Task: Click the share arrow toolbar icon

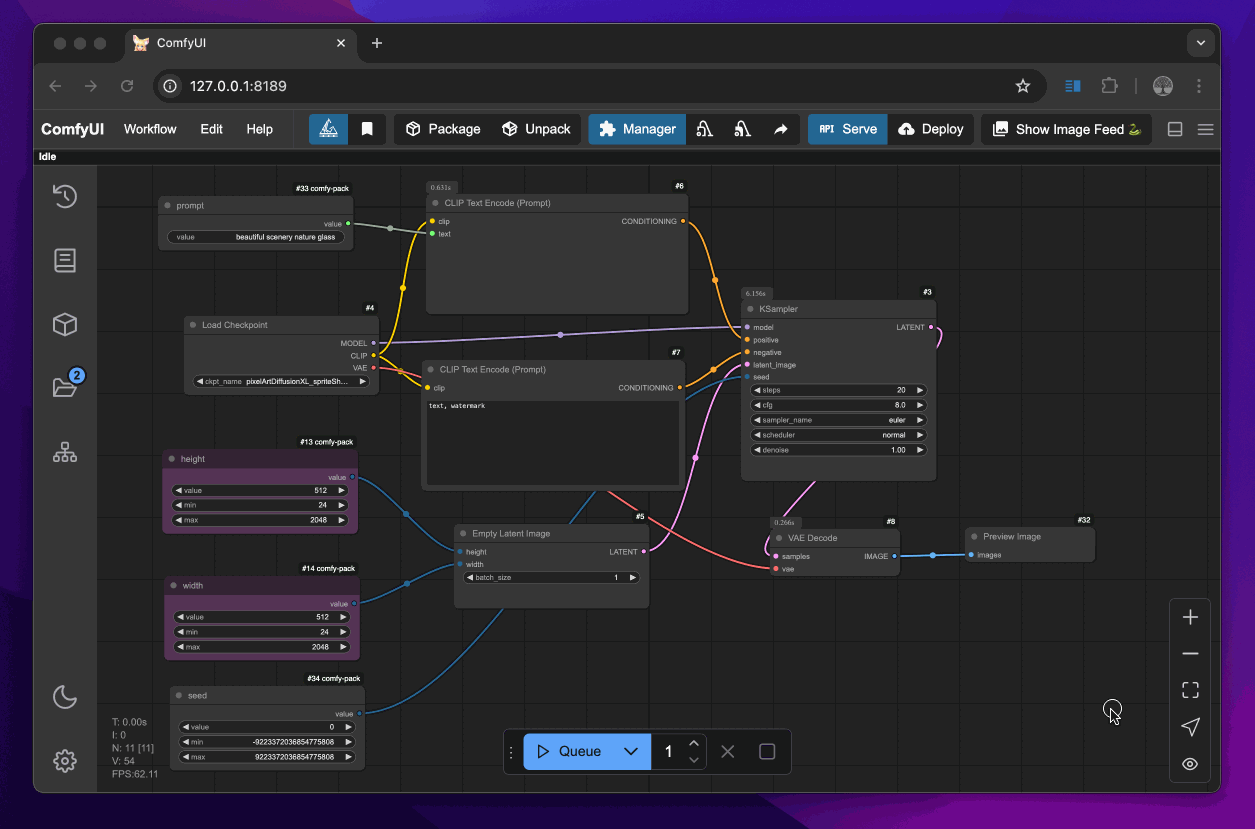Action: tap(781, 129)
